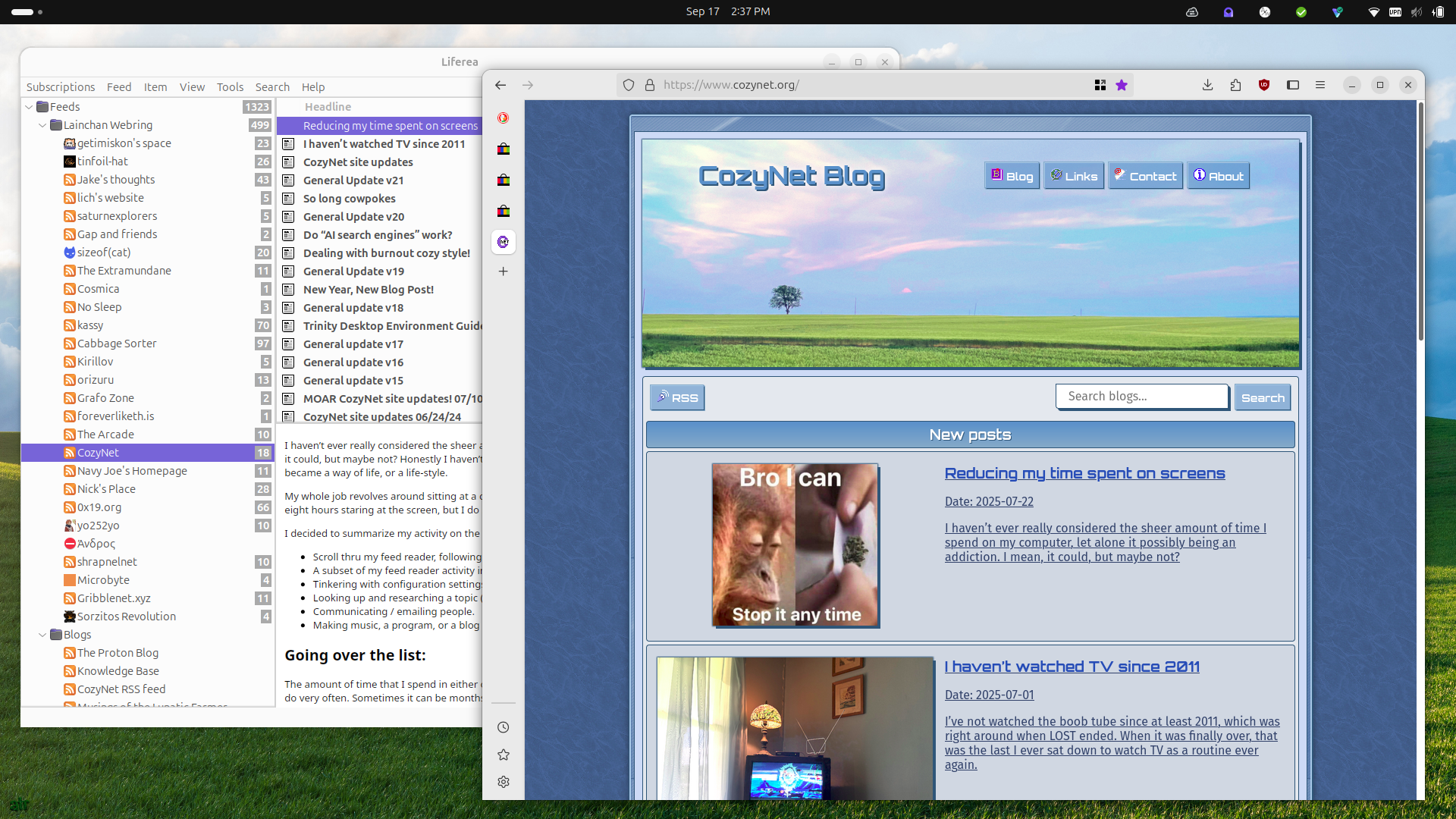Collapse the top-level Feeds tree node
This screenshot has width=1456, height=819.
click(29, 107)
